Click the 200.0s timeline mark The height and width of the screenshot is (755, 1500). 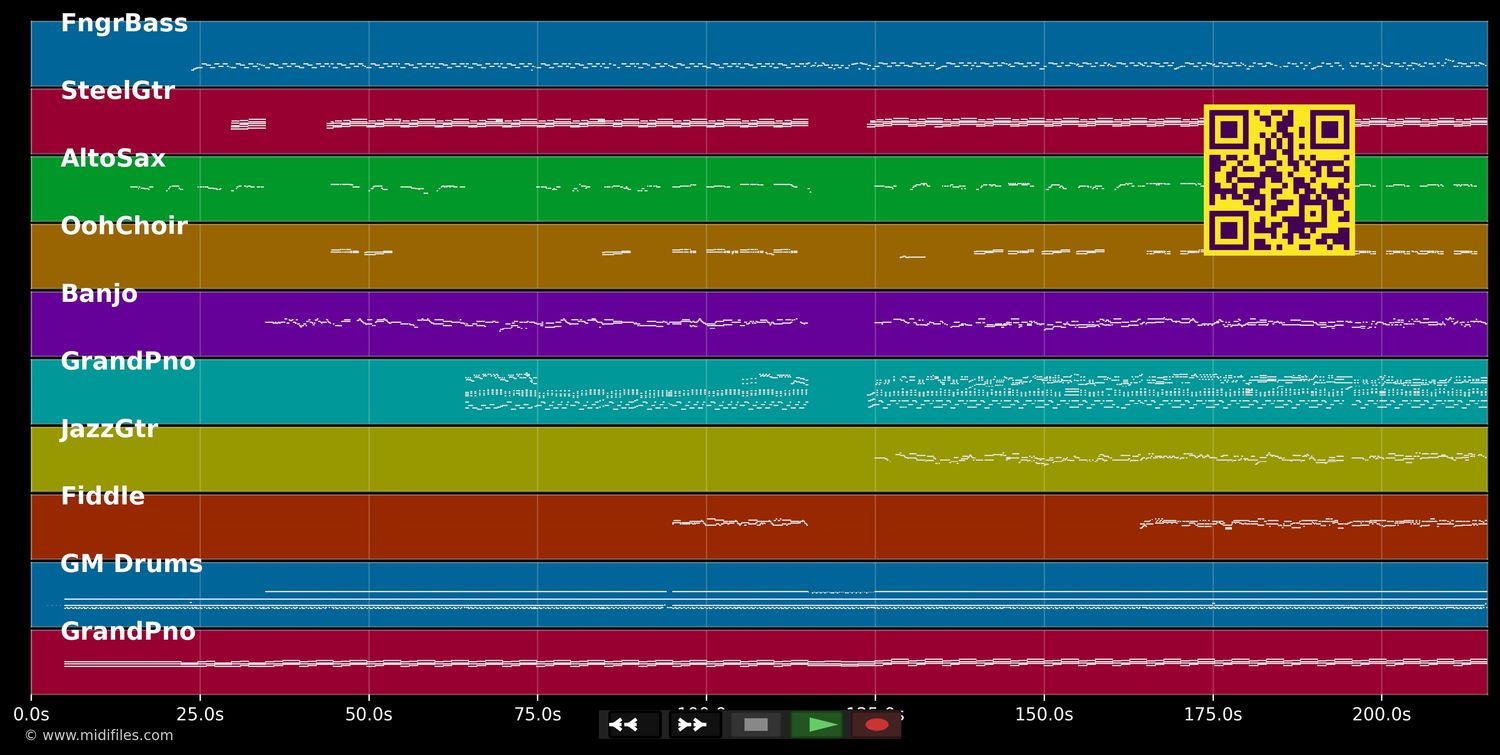pyautogui.click(x=1381, y=714)
